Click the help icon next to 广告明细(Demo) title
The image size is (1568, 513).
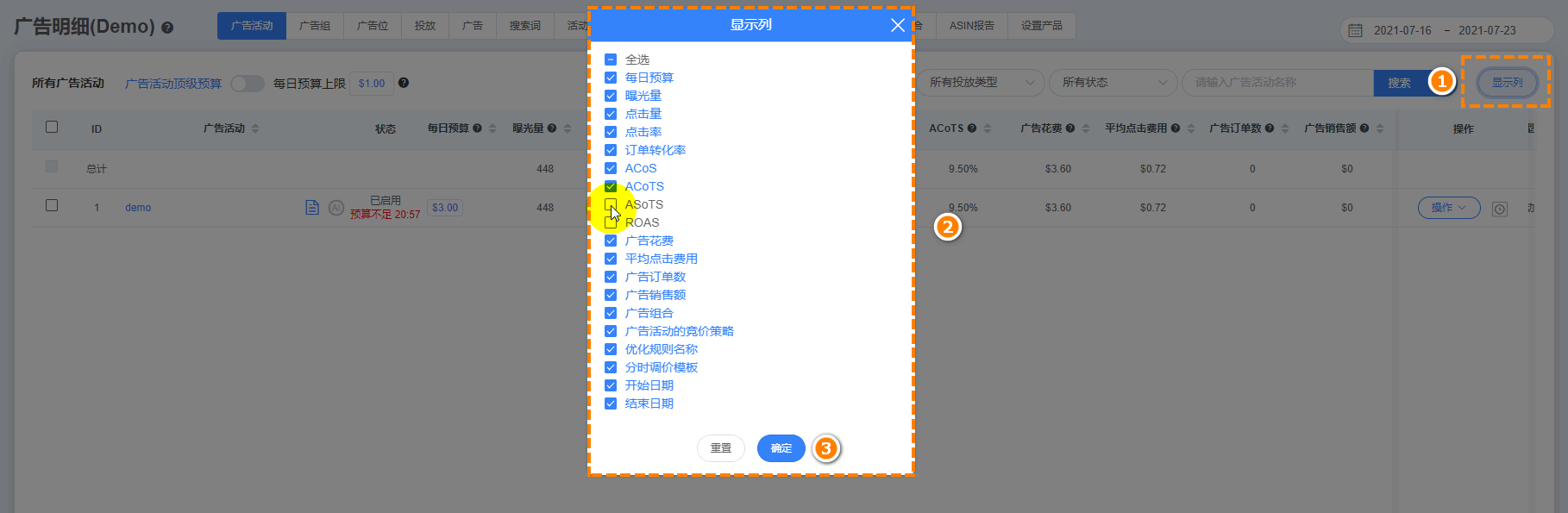(167, 28)
